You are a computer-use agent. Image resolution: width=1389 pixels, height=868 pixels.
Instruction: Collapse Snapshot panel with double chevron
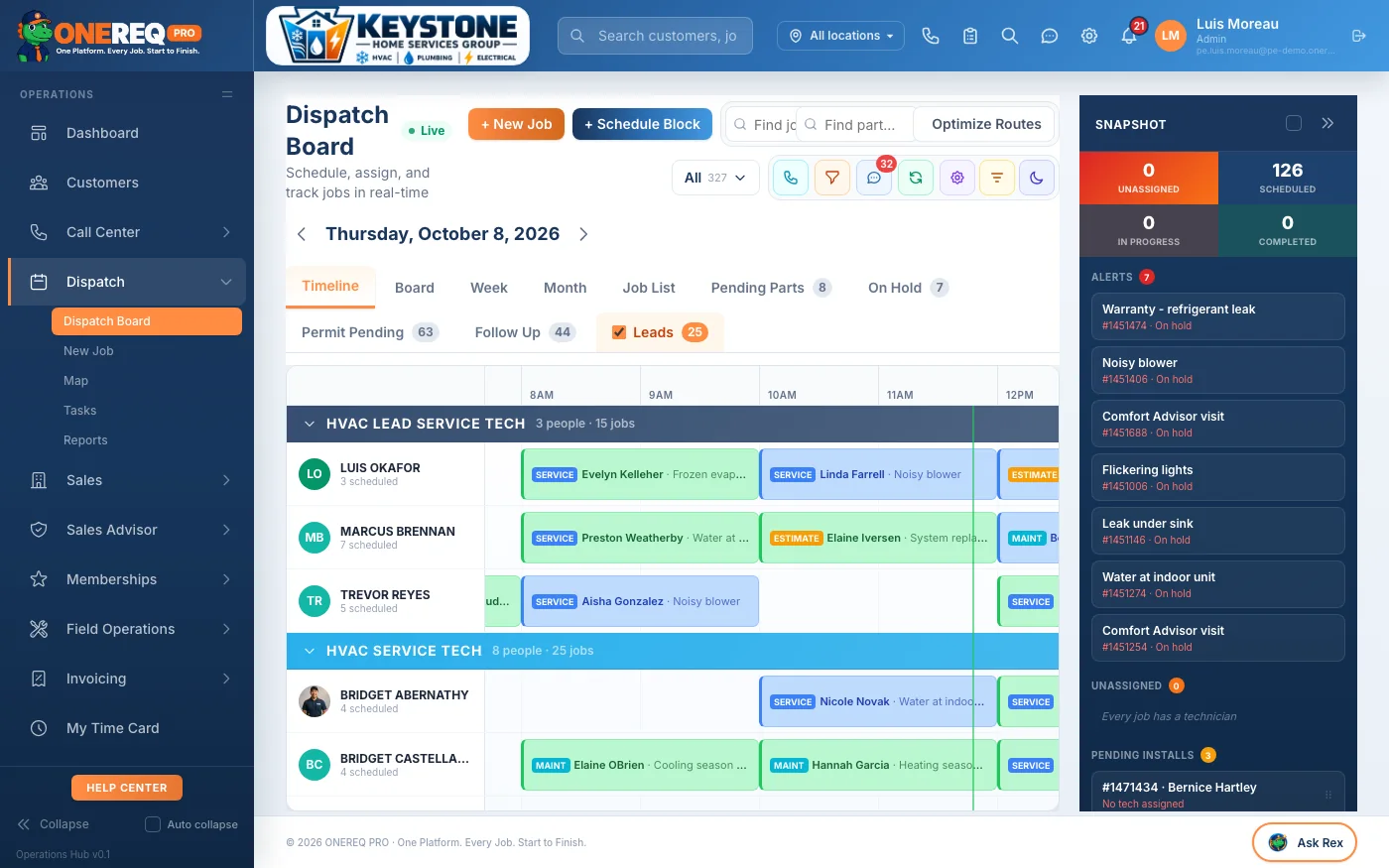pyautogui.click(x=1327, y=123)
